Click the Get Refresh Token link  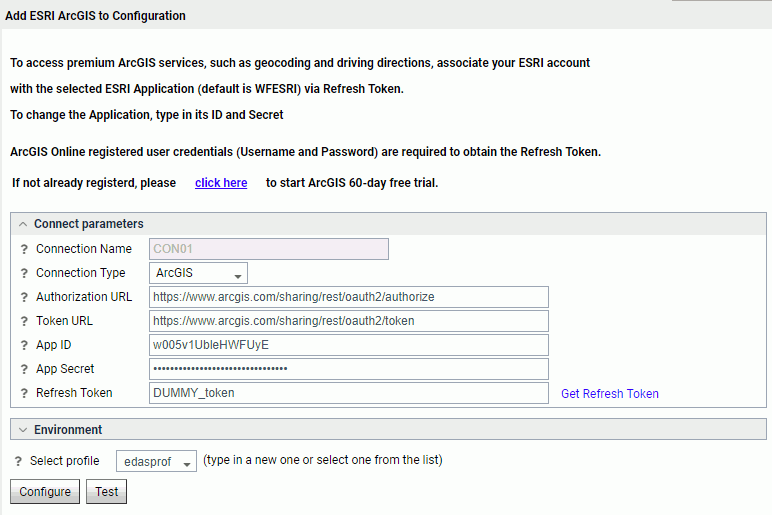coord(610,394)
